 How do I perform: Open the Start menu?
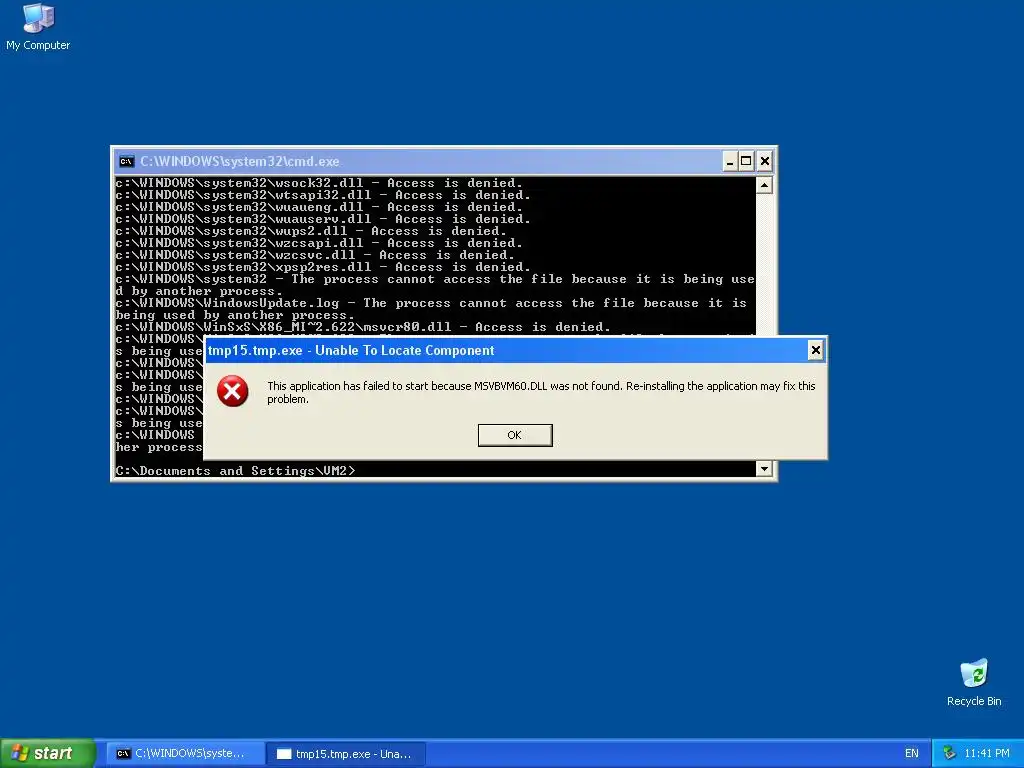coord(47,753)
